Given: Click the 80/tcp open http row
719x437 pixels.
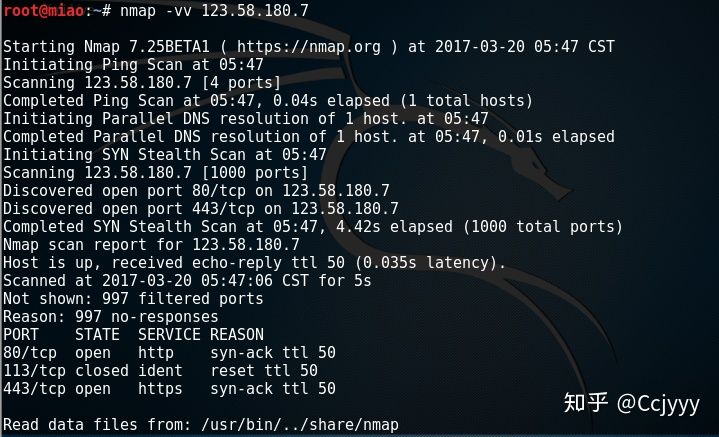Looking at the screenshot, I should click(169, 352).
